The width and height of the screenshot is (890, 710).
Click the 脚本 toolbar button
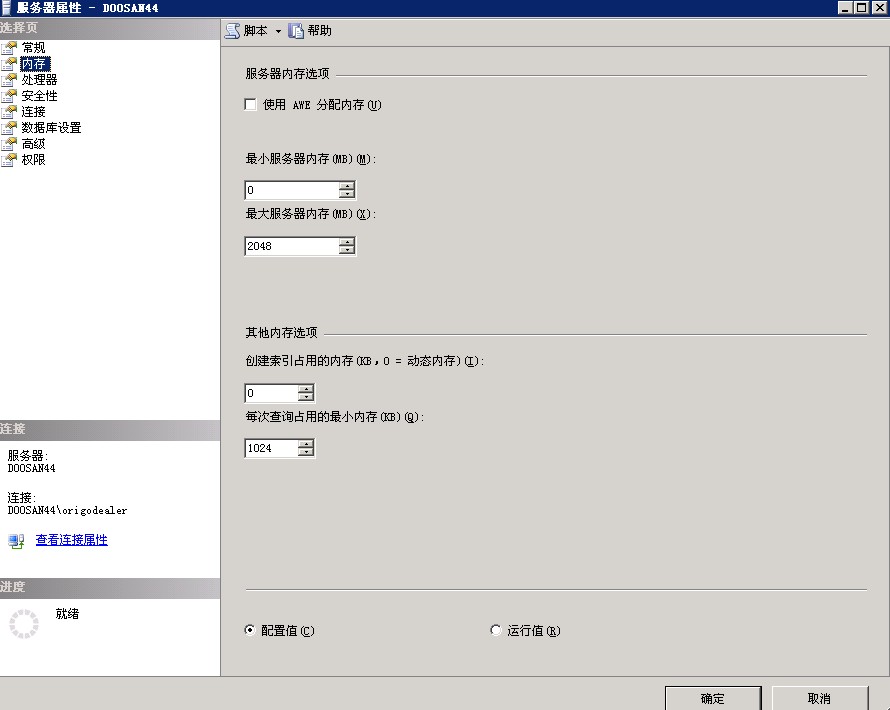[x=247, y=31]
